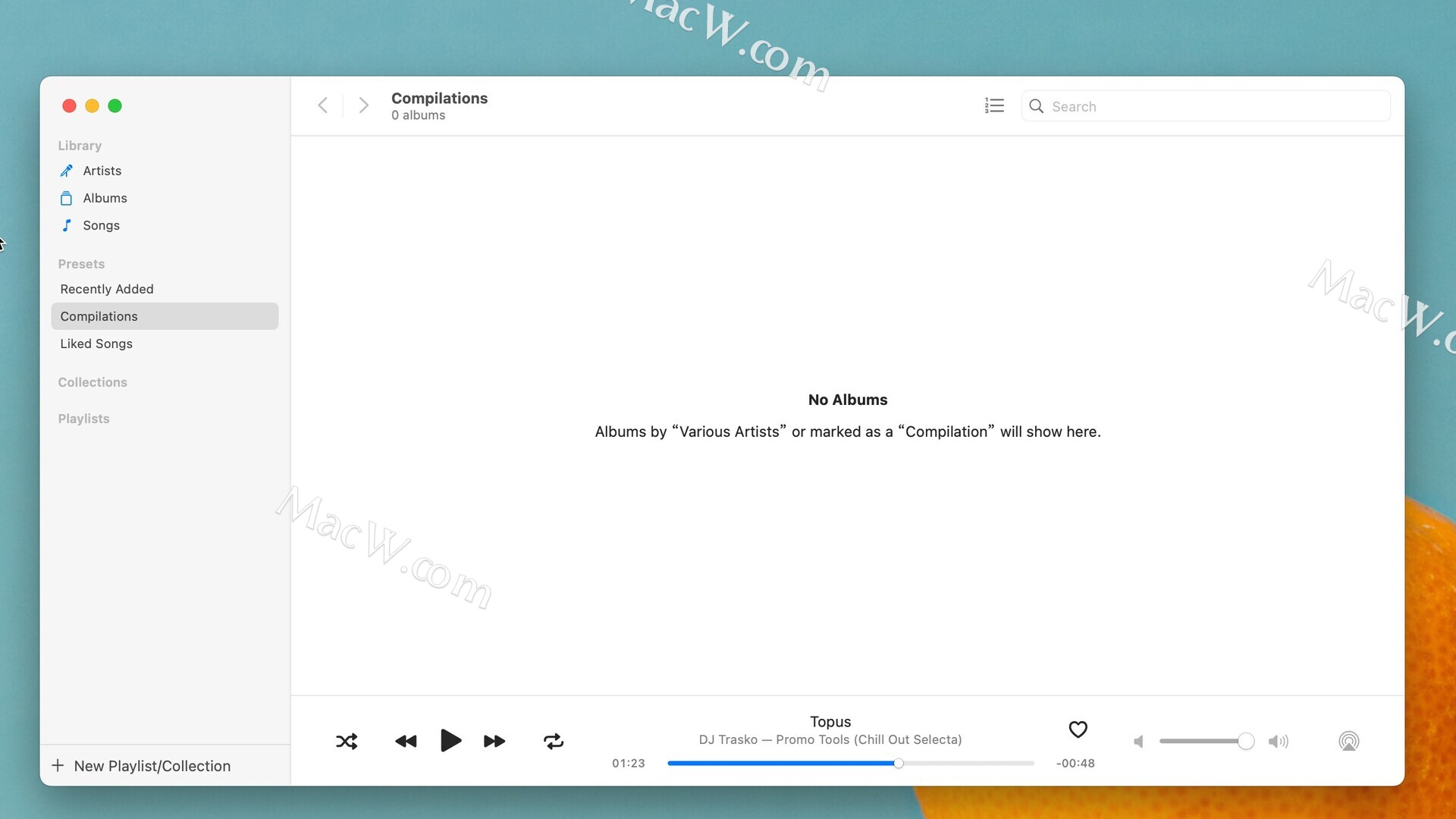Go back with the left chevron
Image resolution: width=1456 pixels, height=819 pixels.
pos(322,105)
